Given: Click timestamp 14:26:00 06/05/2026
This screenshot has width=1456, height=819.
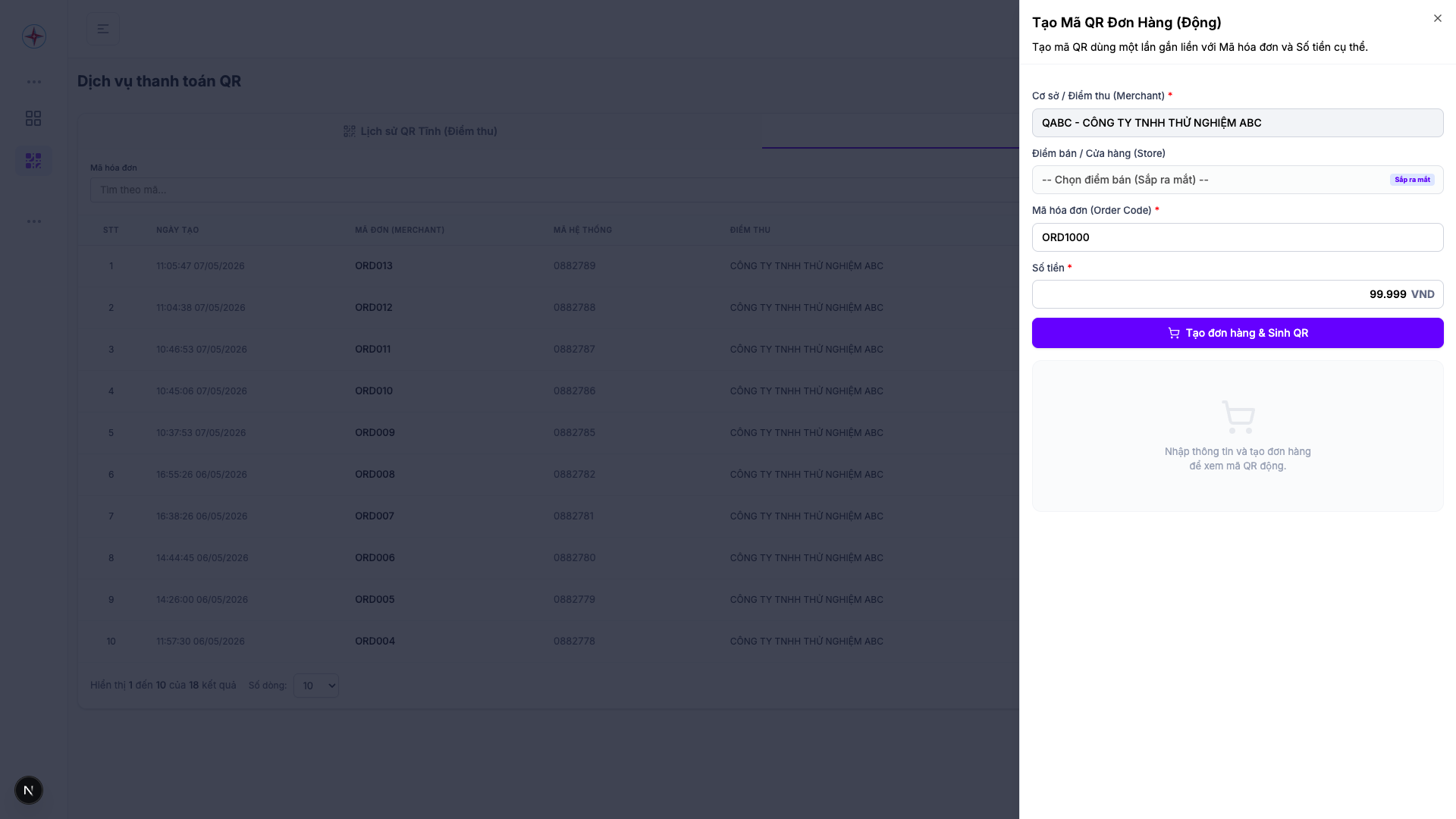Looking at the screenshot, I should point(202,599).
